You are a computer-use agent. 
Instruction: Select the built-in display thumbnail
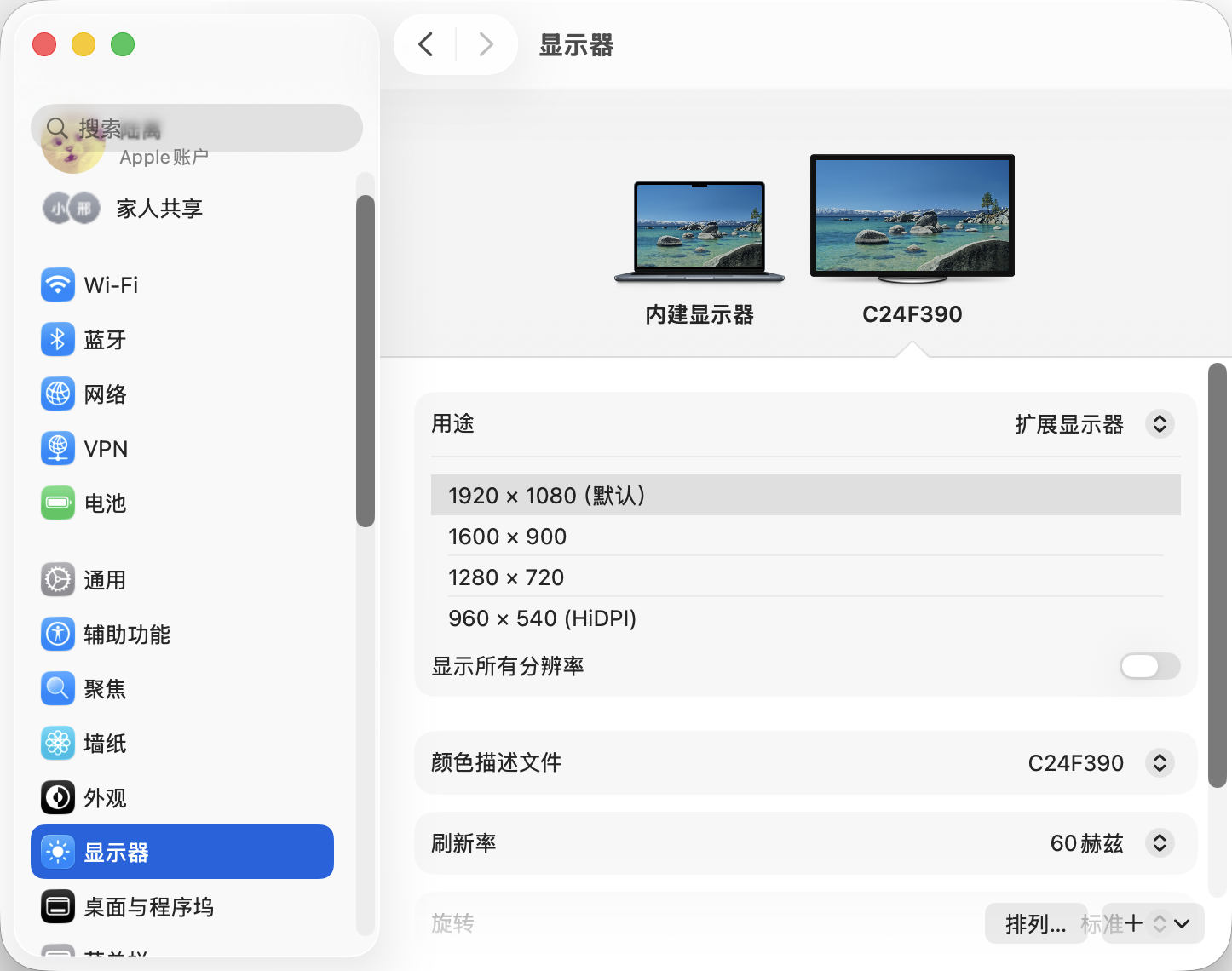(699, 232)
